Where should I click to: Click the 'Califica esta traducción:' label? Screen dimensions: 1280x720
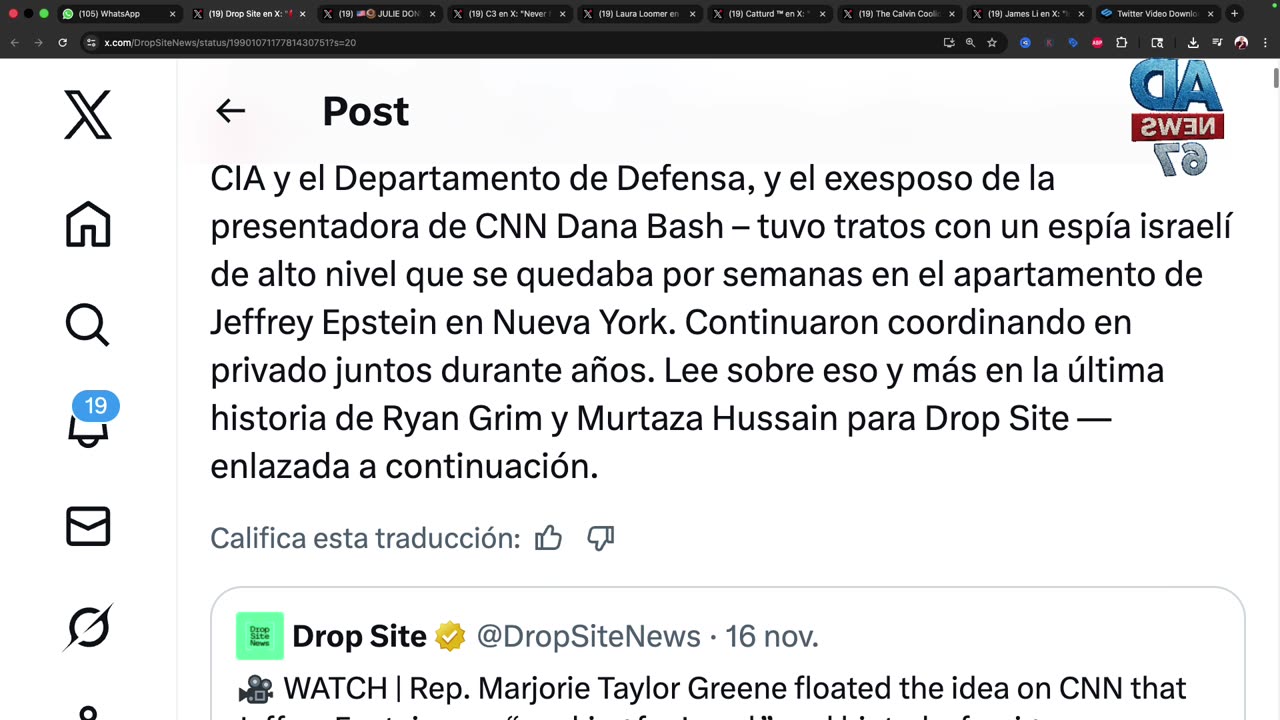(x=365, y=538)
